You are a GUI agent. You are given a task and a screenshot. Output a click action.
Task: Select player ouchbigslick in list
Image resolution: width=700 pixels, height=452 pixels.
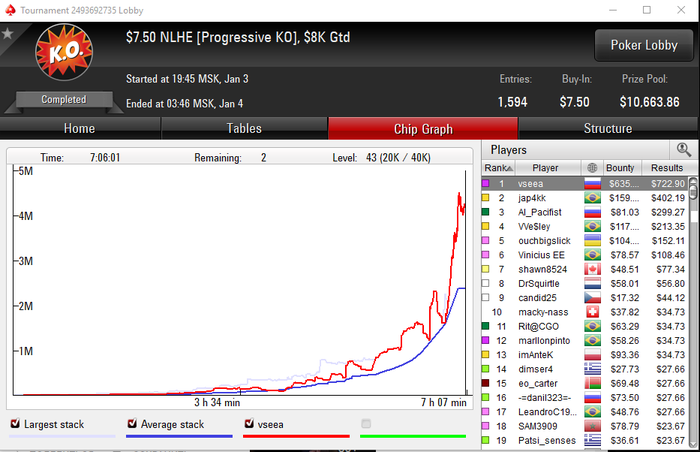coord(585,241)
